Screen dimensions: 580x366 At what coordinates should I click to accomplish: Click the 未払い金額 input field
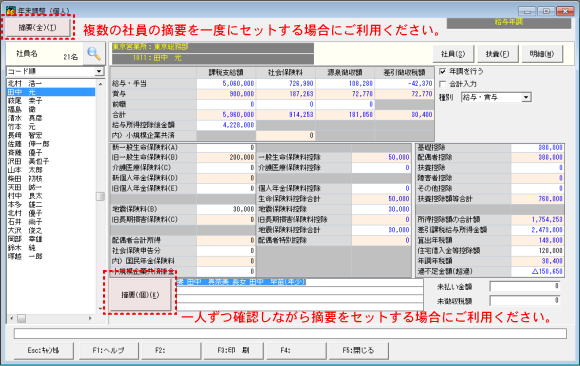(525, 286)
